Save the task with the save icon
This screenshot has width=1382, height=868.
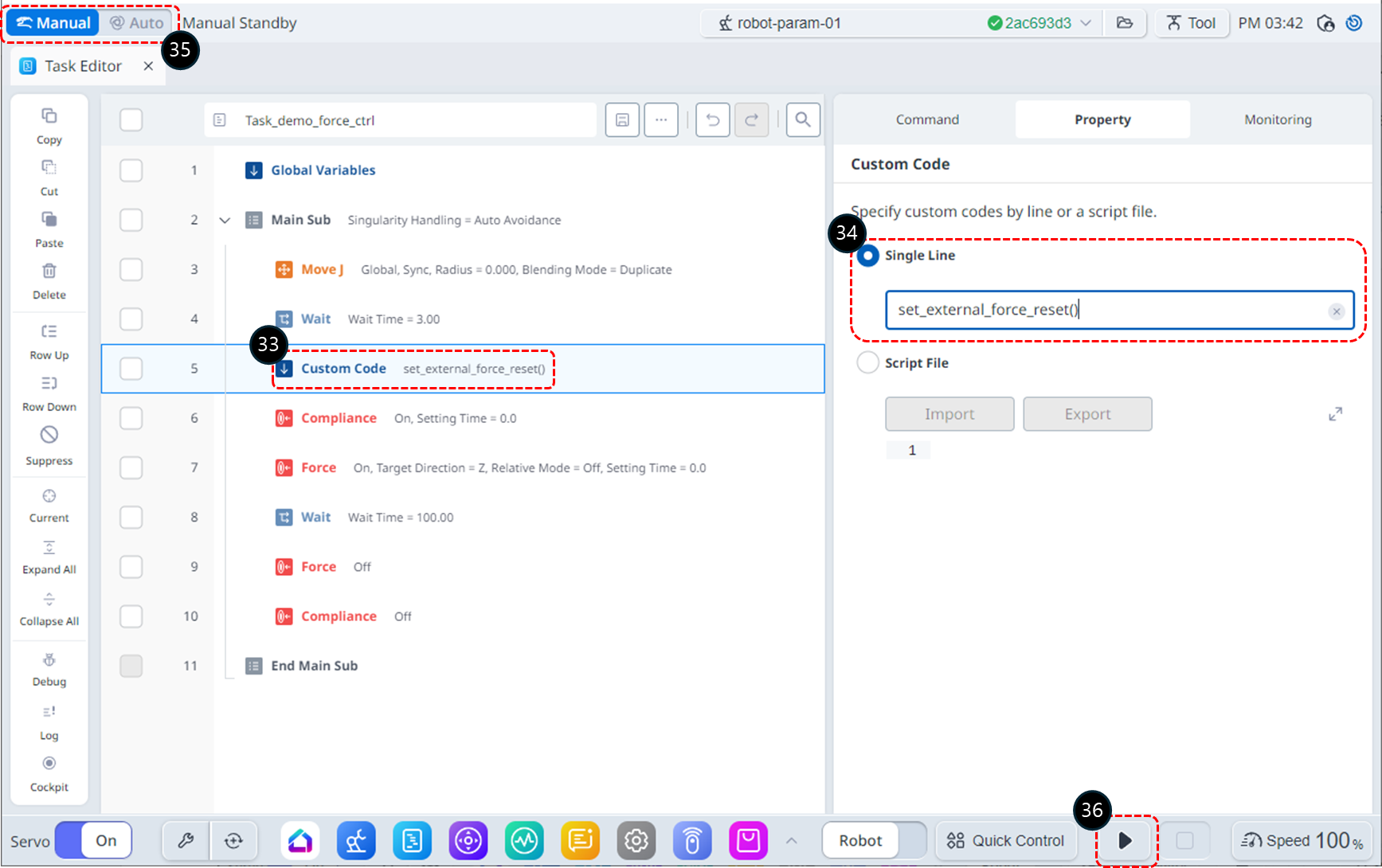tap(622, 120)
